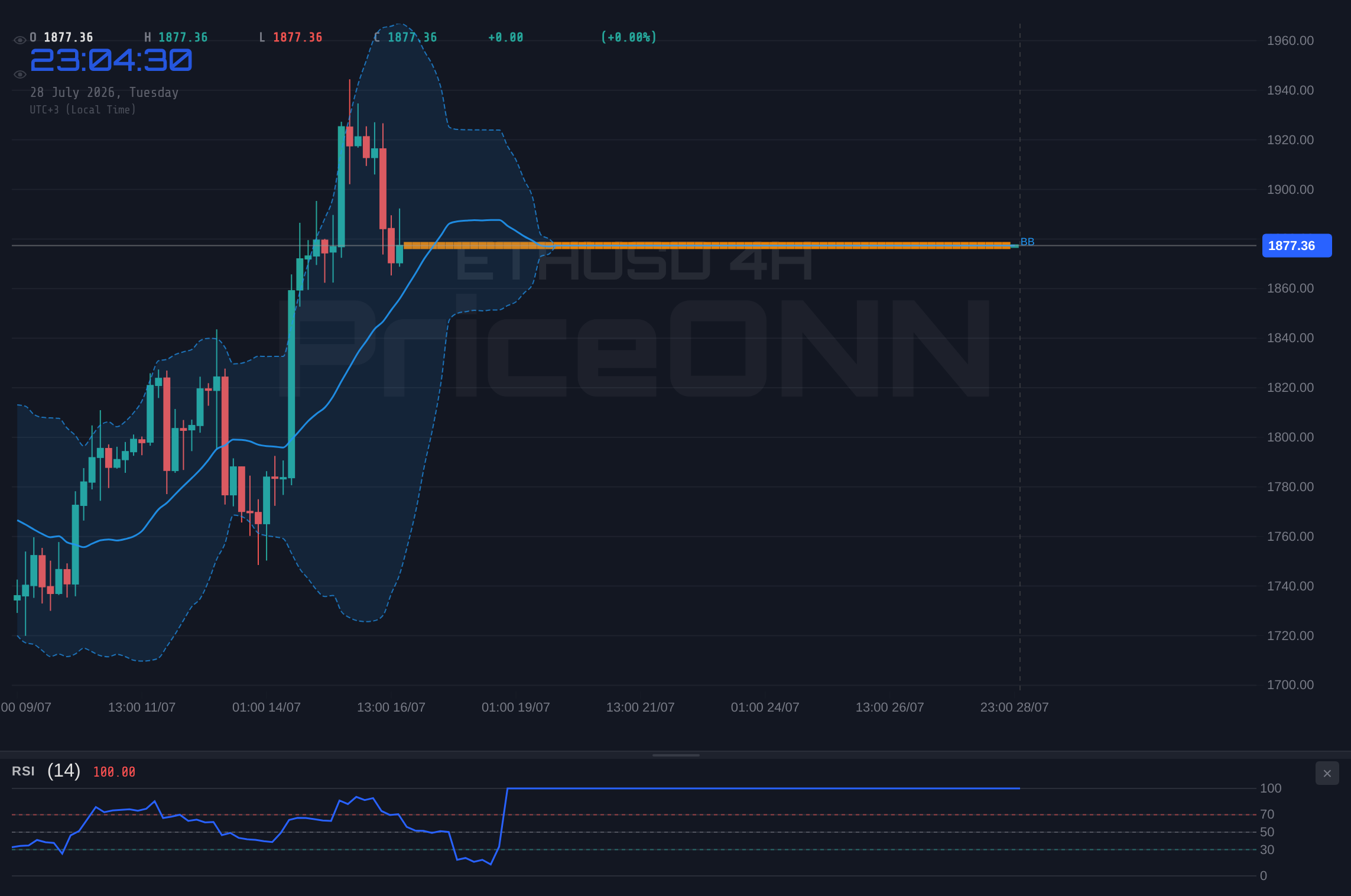Click the 1780.00 price axis label
This screenshot has height=896, width=1351.
tap(1290, 487)
